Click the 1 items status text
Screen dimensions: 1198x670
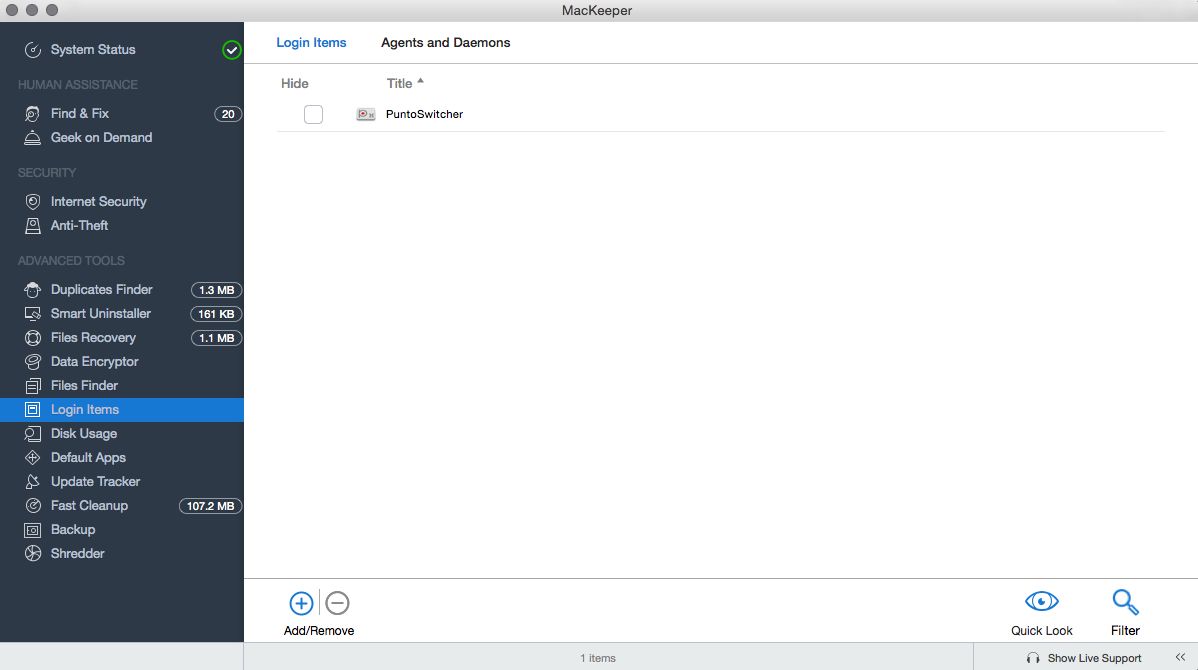point(597,658)
